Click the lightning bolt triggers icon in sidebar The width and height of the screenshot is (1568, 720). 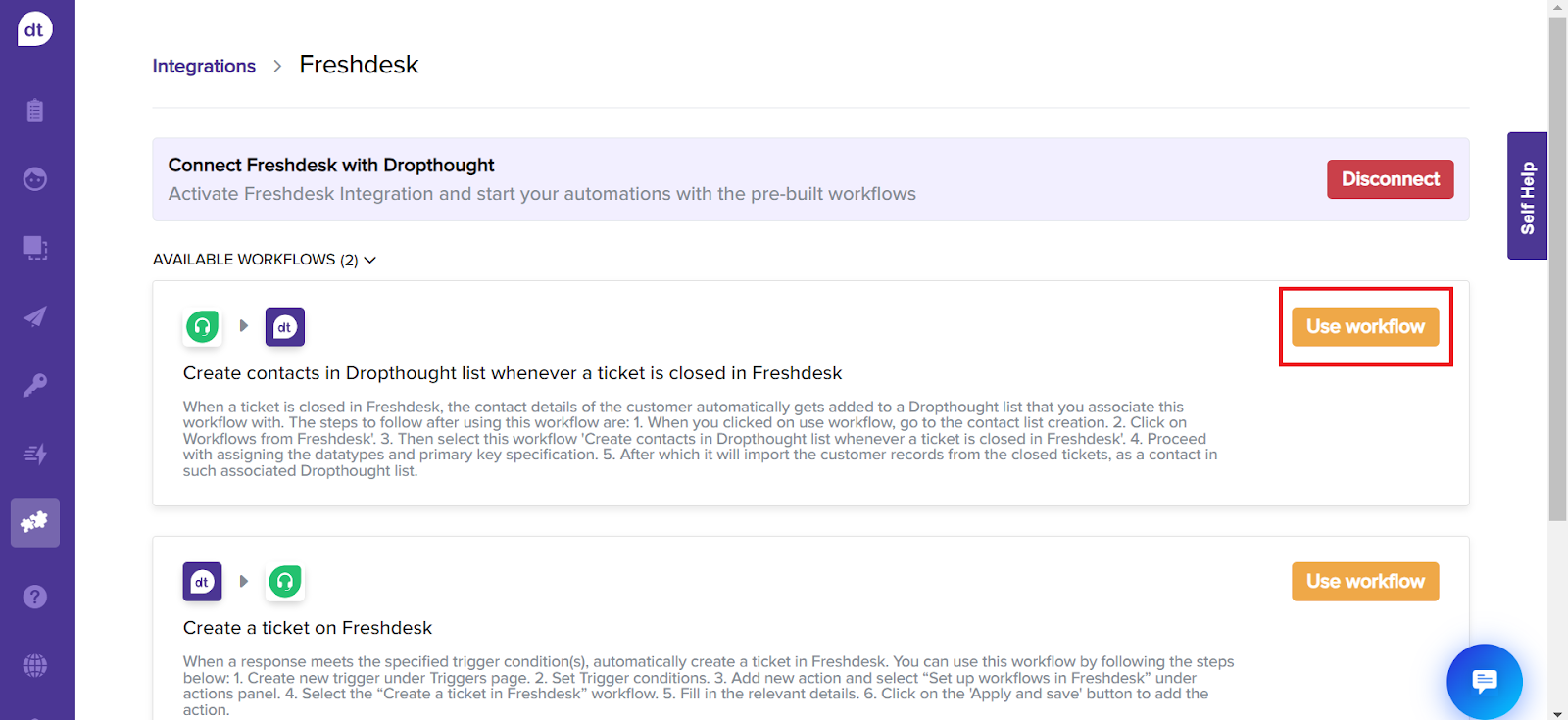tap(35, 454)
